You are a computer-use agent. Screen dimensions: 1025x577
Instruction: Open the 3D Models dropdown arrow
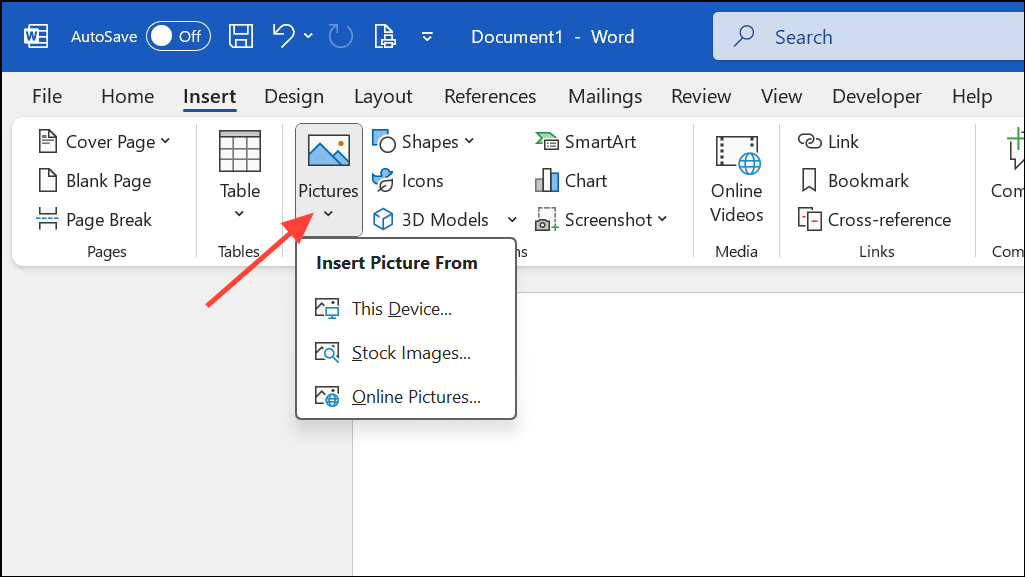[x=512, y=220]
